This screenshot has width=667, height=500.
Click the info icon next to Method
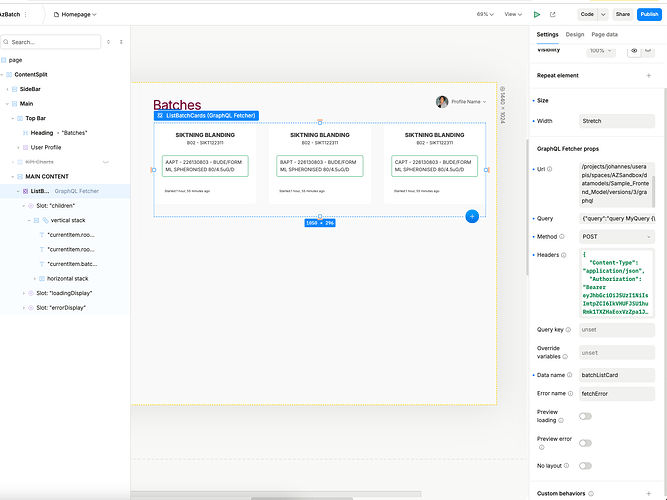point(531,237)
